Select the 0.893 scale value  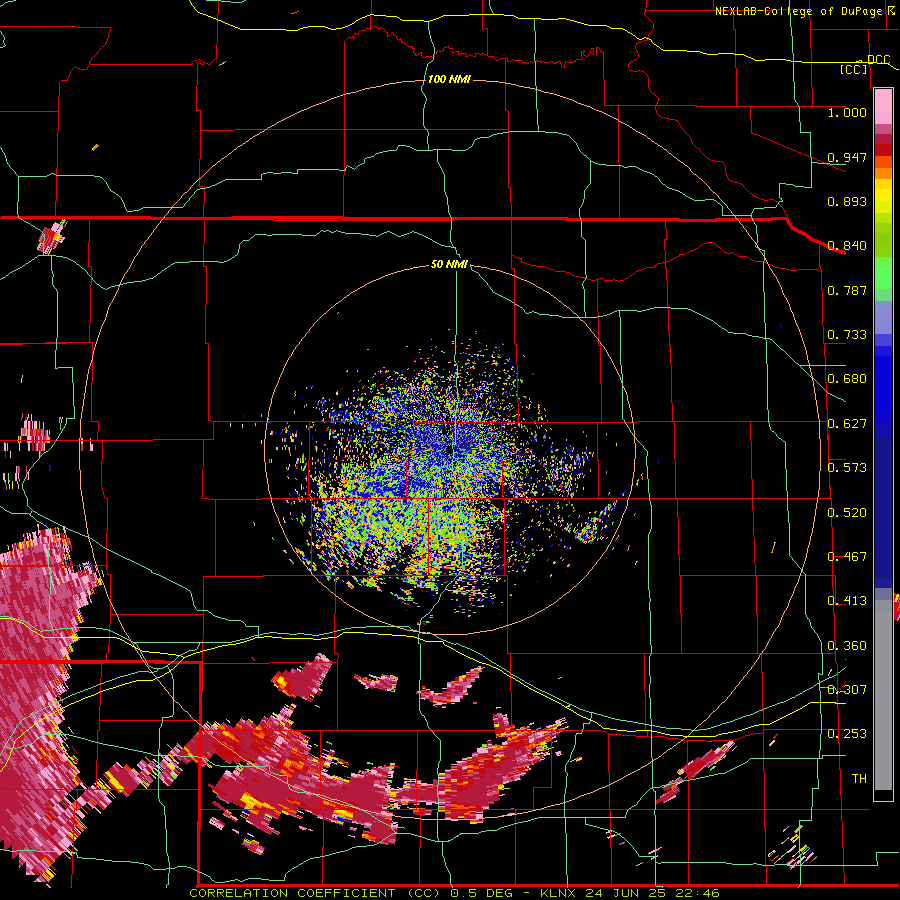click(x=847, y=201)
